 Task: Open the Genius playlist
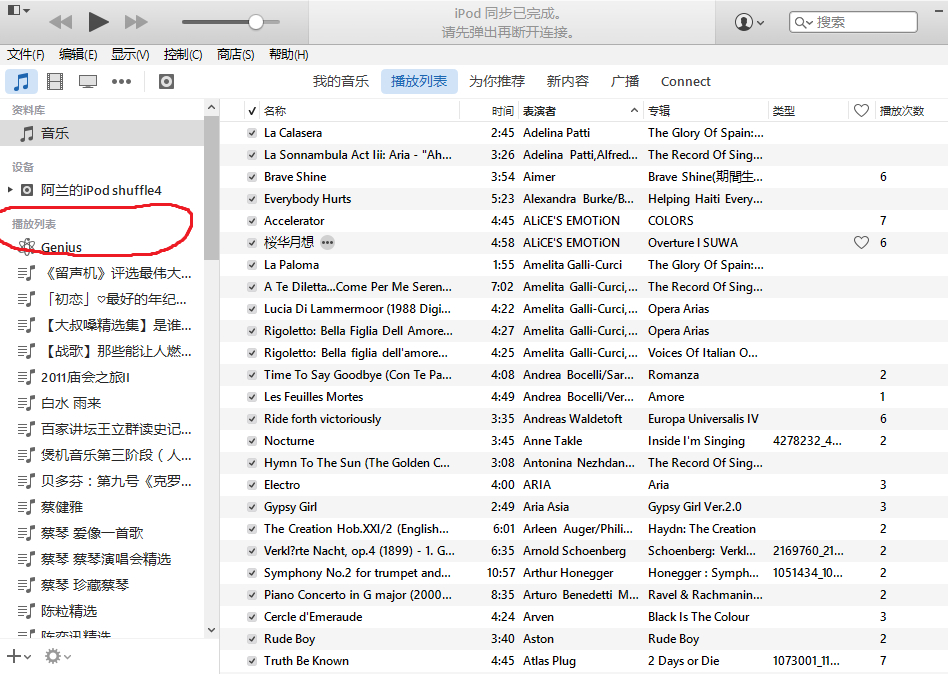(60, 247)
